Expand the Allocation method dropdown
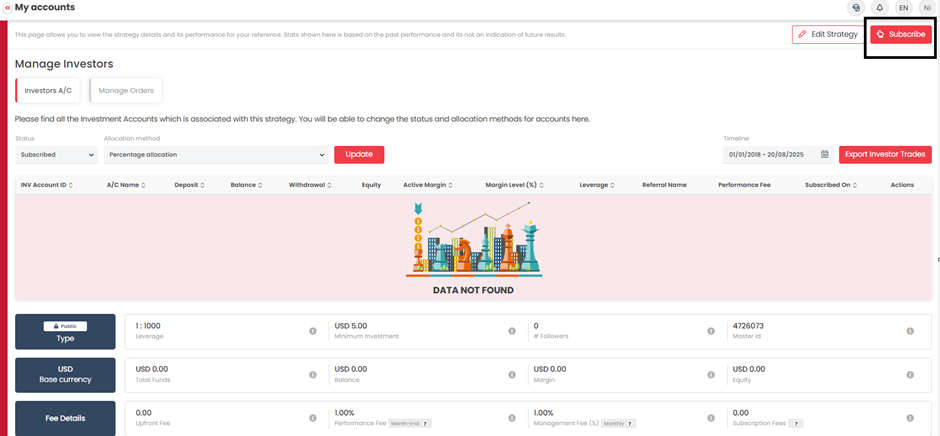The image size is (940, 436). (x=215, y=155)
